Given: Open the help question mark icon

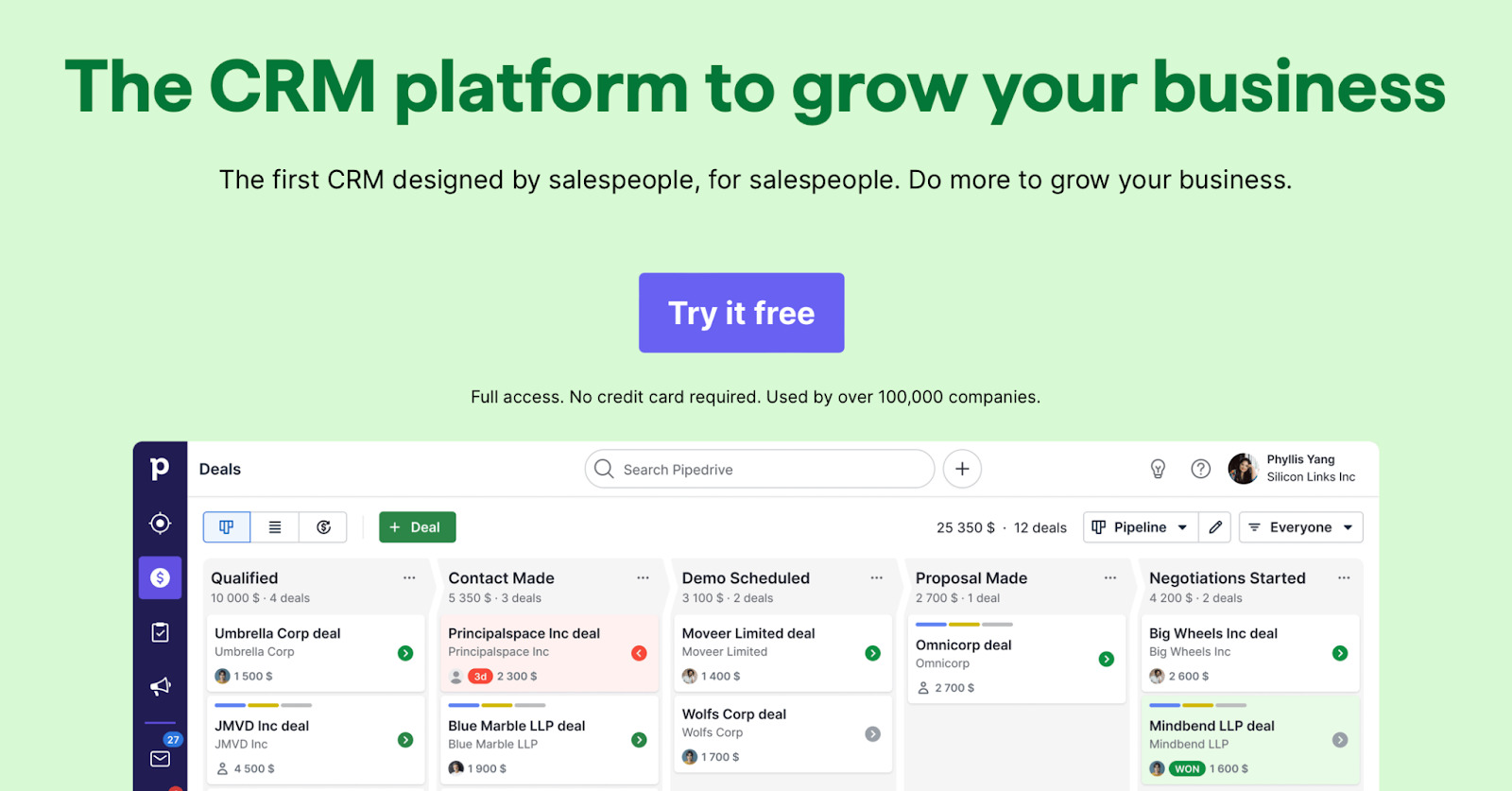Looking at the screenshot, I should point(1200,469).
